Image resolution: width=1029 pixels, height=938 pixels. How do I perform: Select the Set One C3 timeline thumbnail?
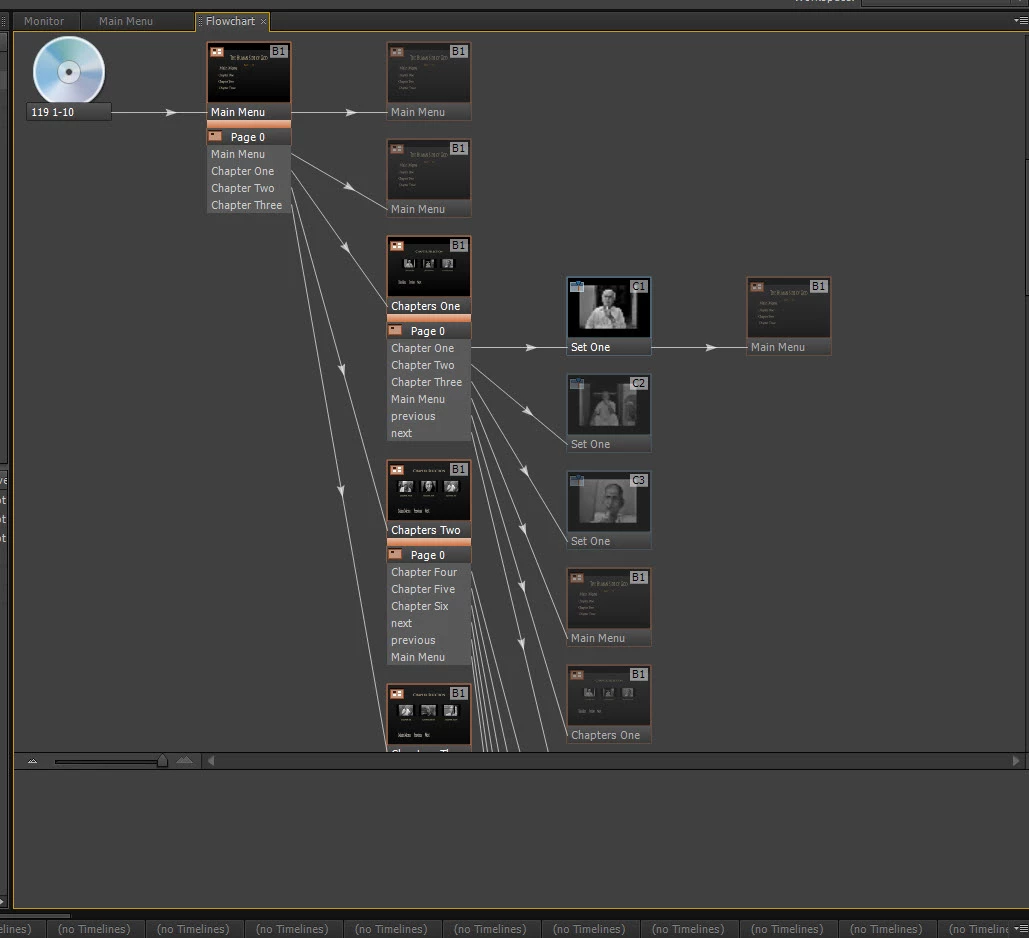608,503
